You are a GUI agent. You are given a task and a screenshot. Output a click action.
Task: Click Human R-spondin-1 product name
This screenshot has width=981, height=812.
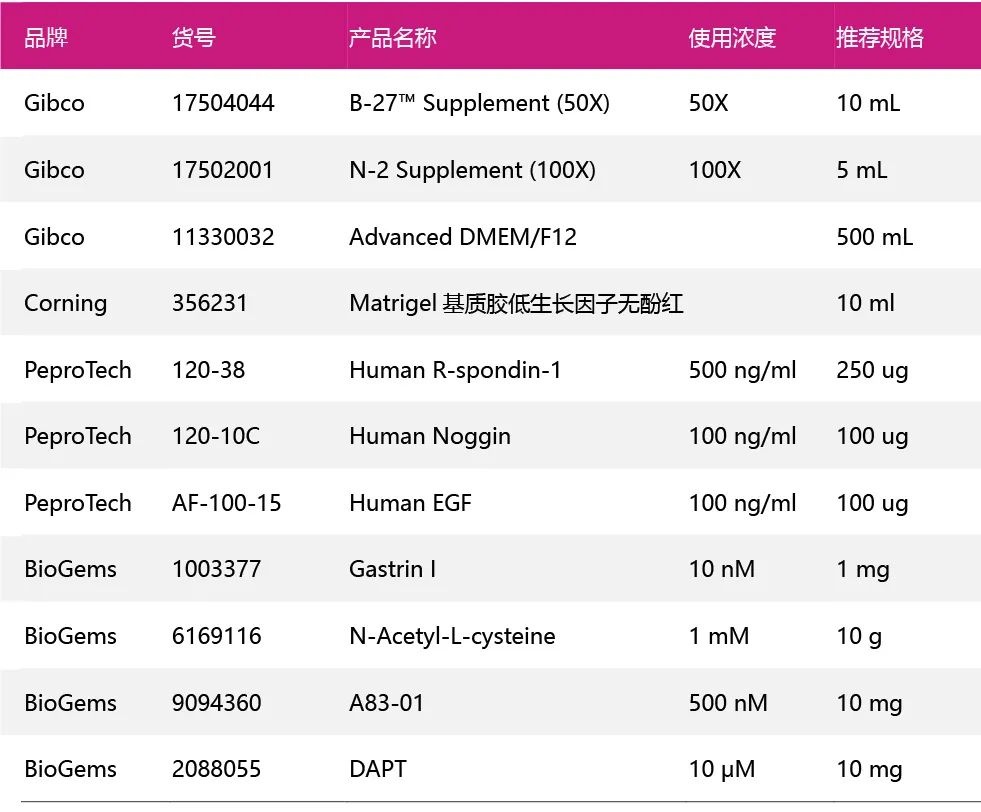(455, 370)
